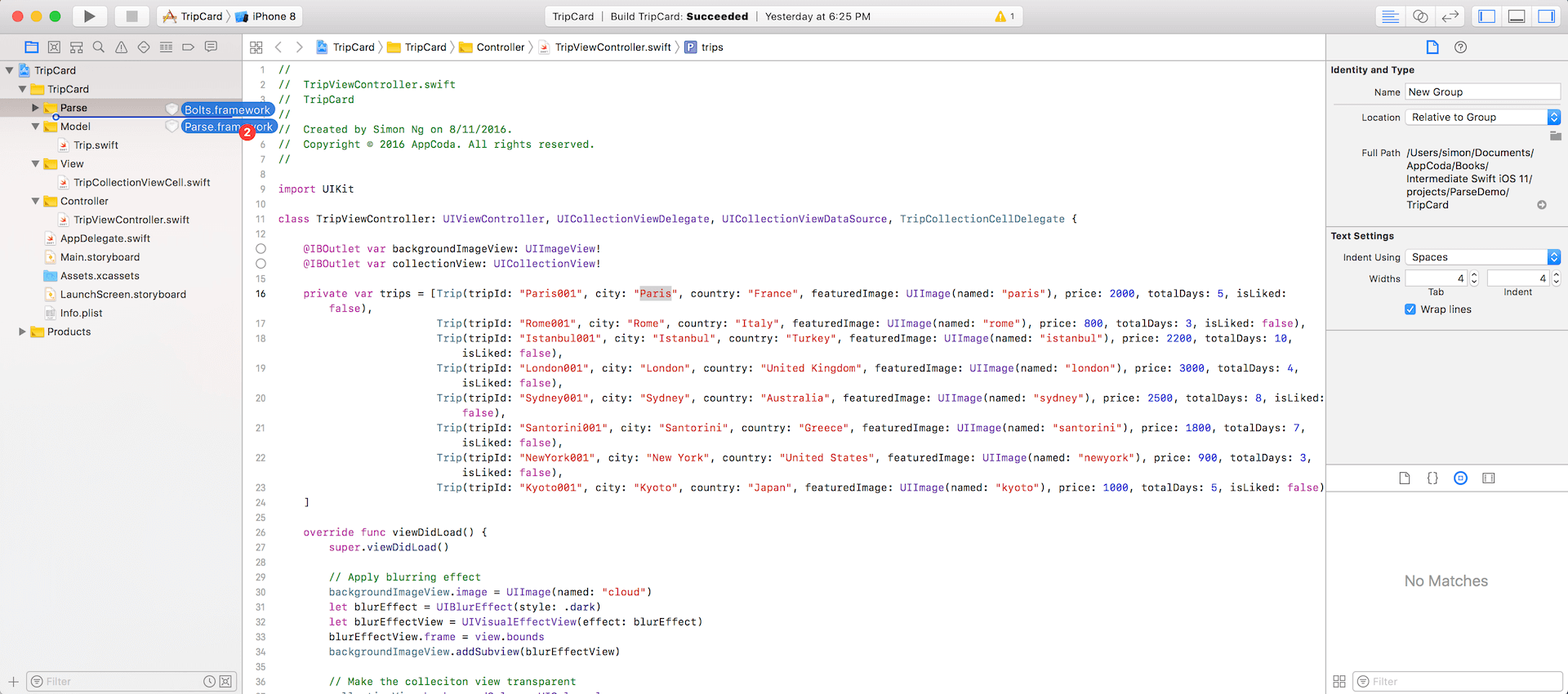Open the Location dropdown 'Relative to Group'

click(1482, 118)
